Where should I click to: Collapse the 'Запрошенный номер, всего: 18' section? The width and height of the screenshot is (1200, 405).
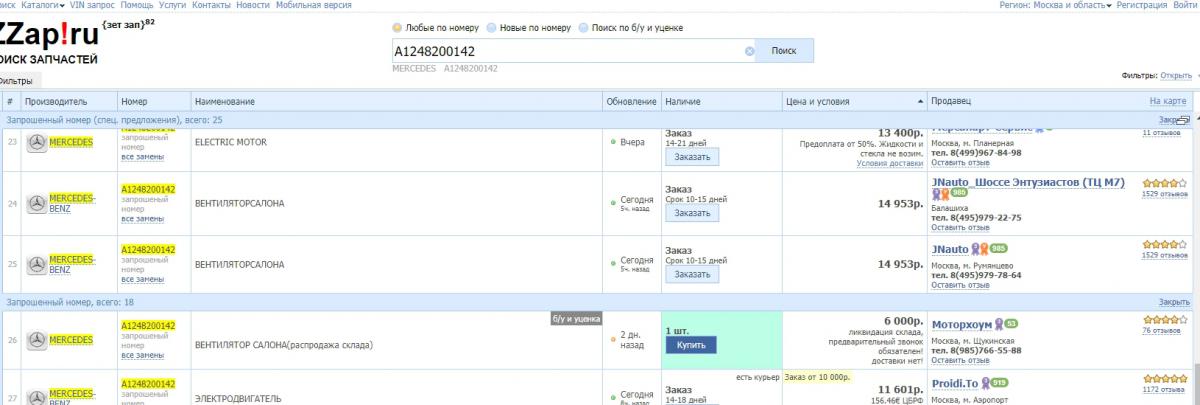[x=1173, y=301]
